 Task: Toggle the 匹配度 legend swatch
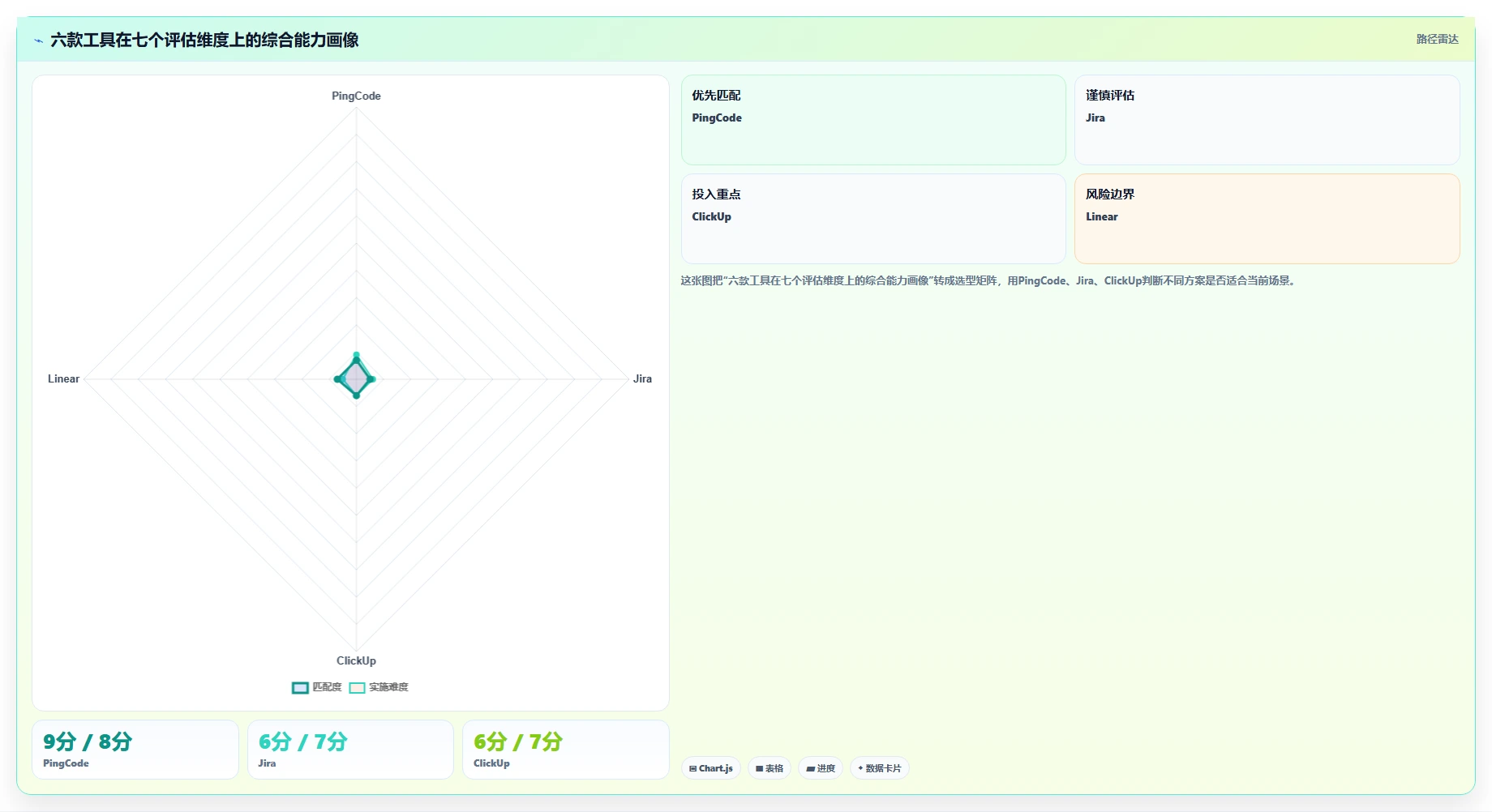tap(300, 687)
